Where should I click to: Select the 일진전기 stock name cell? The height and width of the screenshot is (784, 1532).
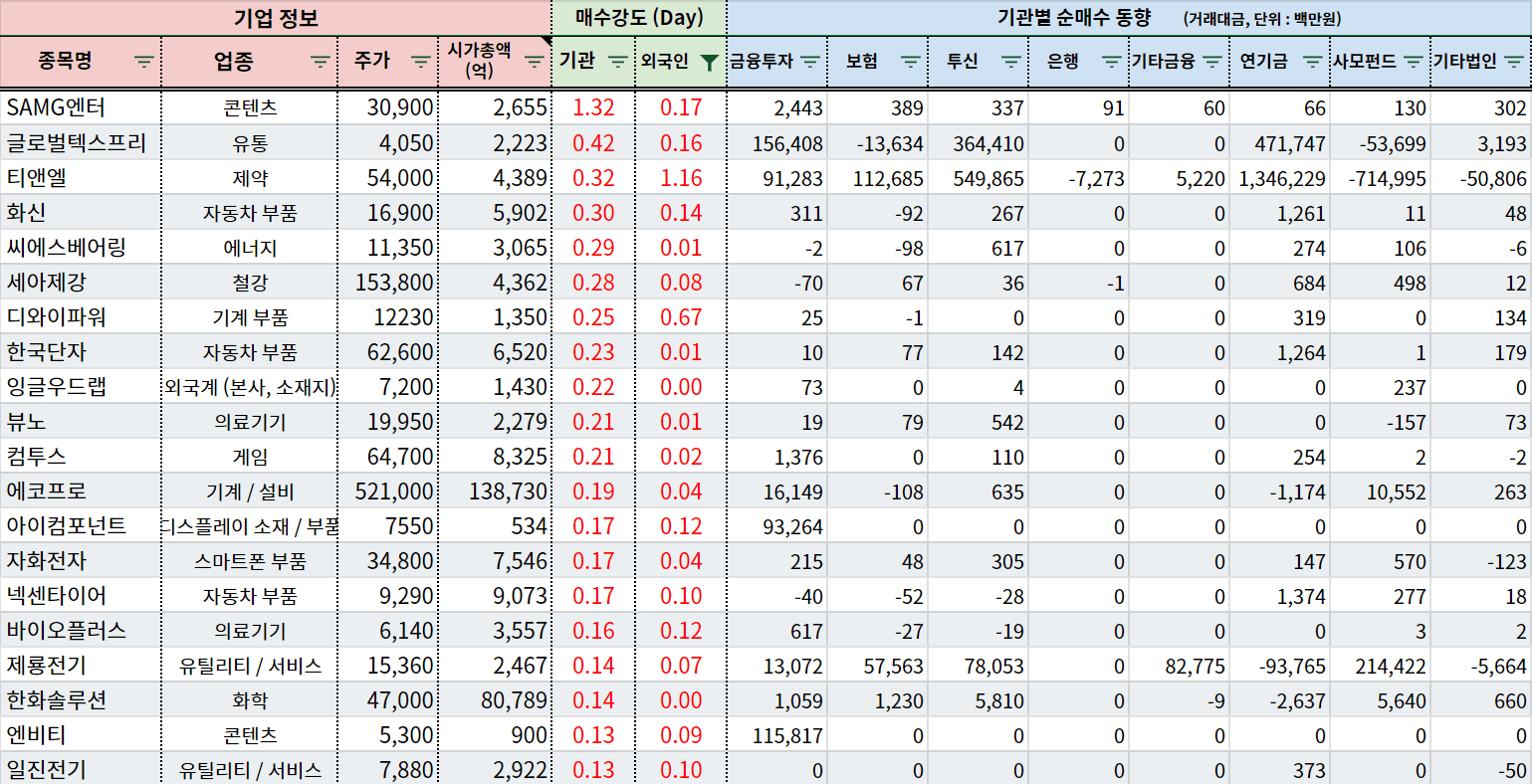pyautogui.click(x=80, y=769)
